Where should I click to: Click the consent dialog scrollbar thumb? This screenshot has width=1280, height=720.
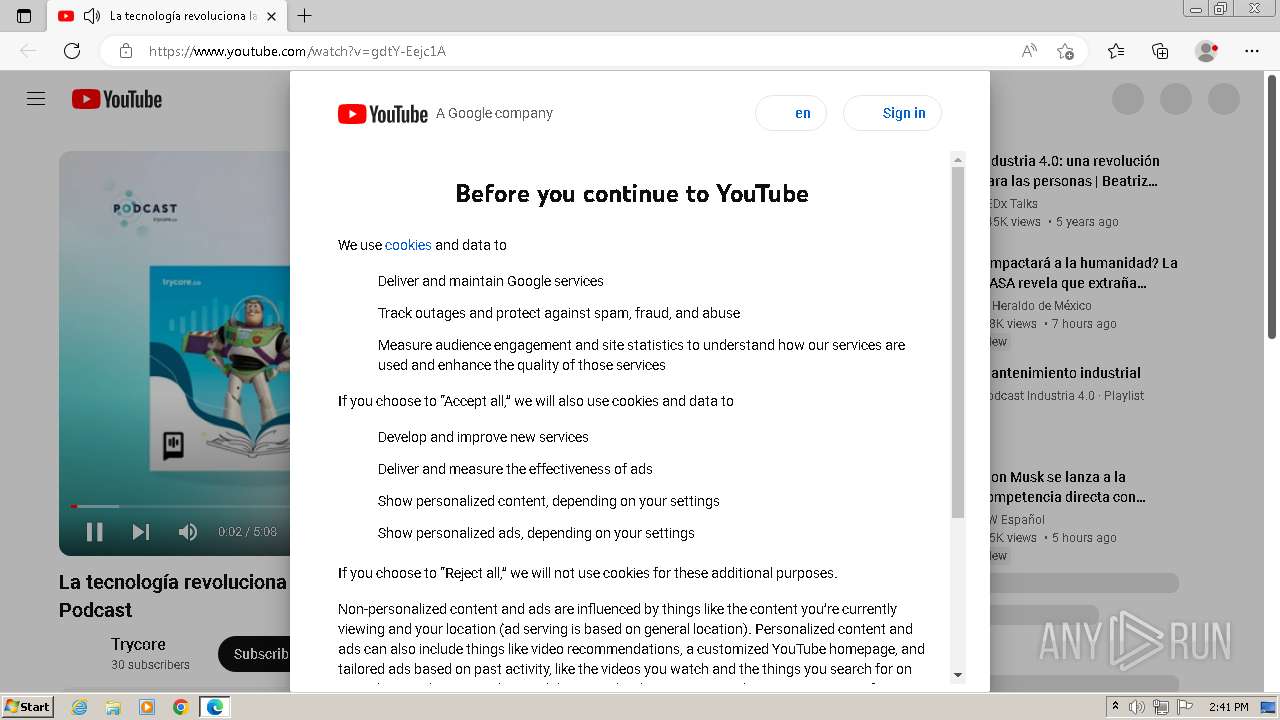pos(958,342)
